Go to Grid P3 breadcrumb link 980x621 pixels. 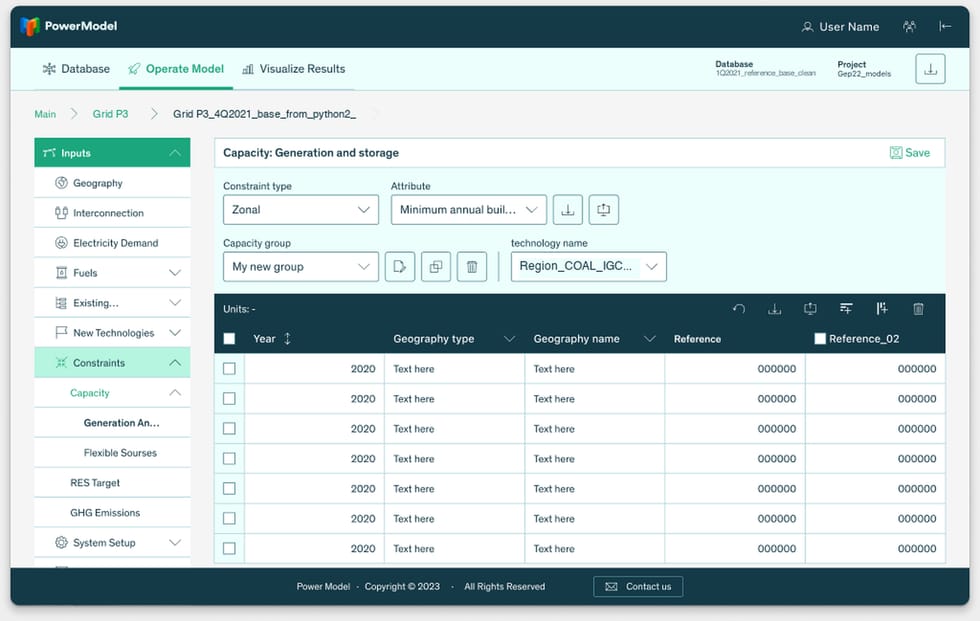tap(111, 114)
